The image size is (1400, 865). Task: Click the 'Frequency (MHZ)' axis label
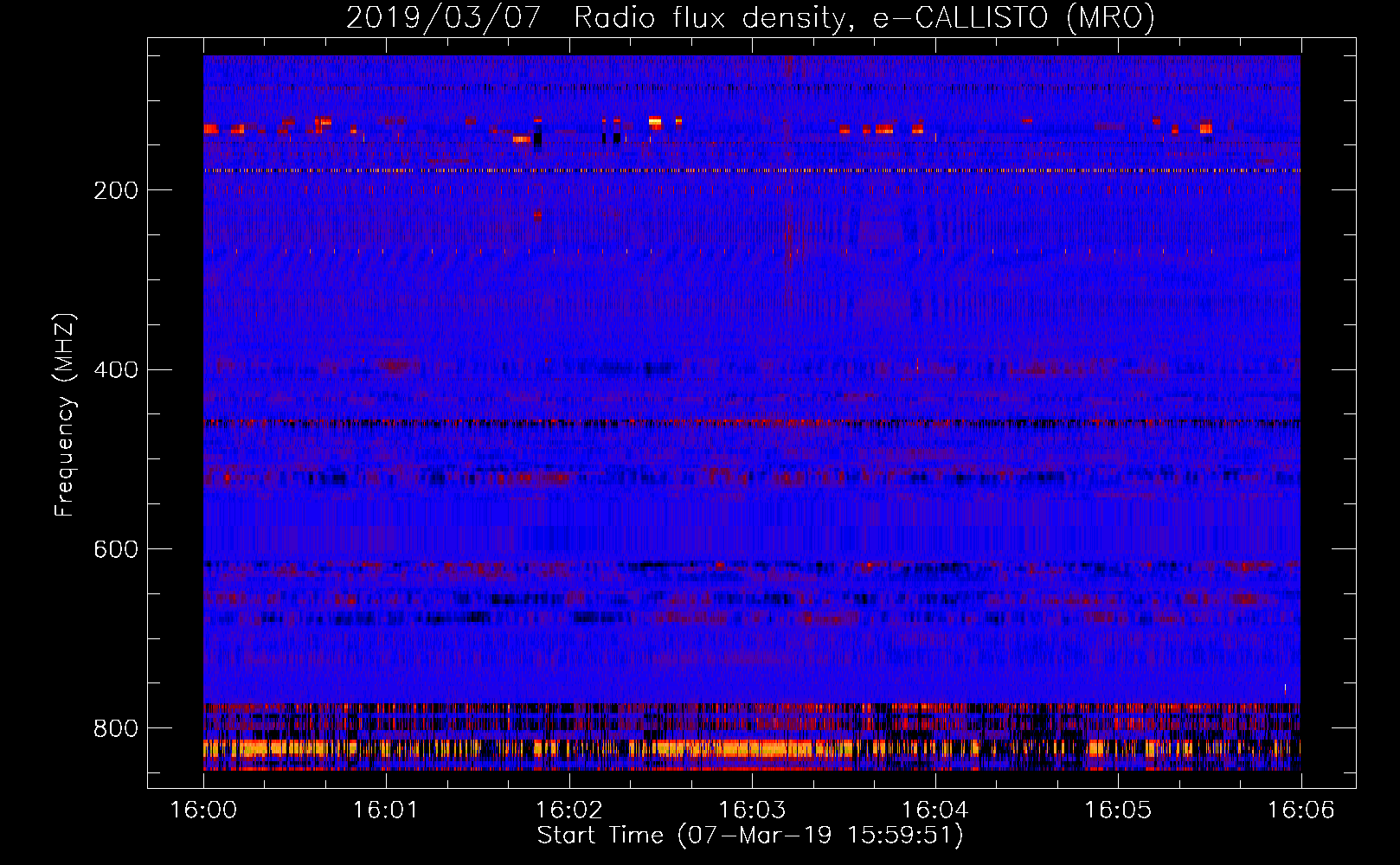(65, 415)
